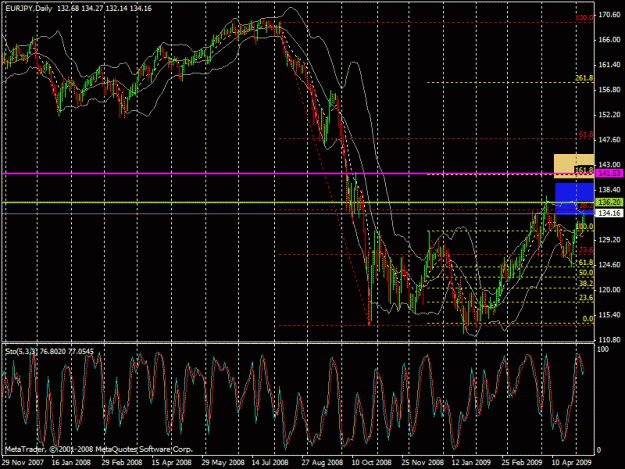Select the yellow 61.8 Fibonacci level label
The height and width of the screenshot is (469, 625).
pyautogui.click(x=586, y=263)
